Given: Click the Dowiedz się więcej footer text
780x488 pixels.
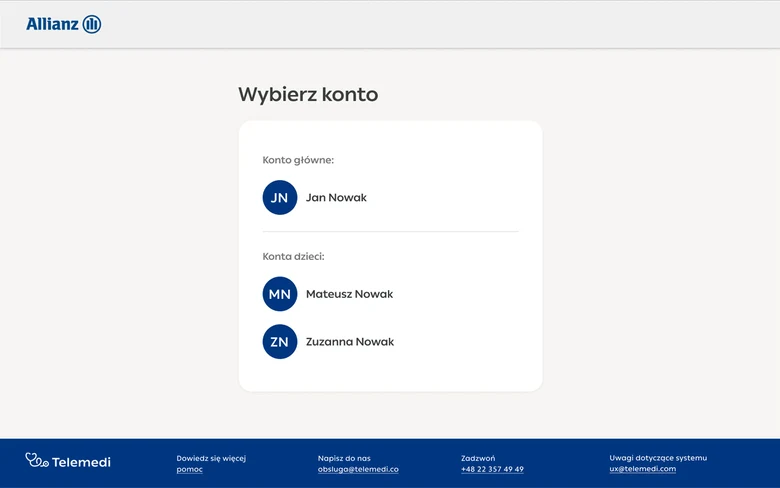Looking at the screenshot, I should (x=211, y=458).
